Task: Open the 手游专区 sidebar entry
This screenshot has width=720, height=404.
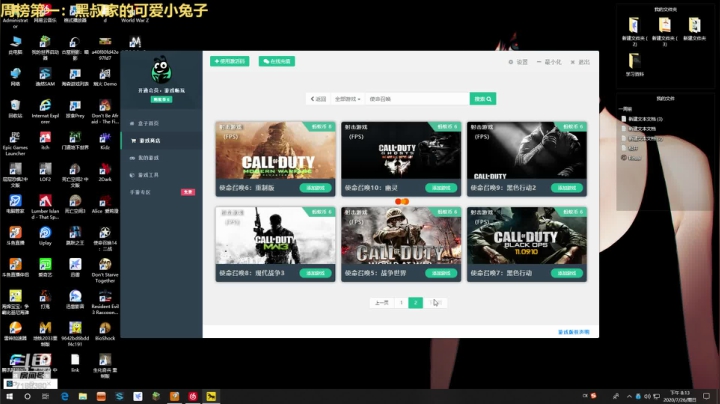Action: pyautogui.click(x=161, y=192)
